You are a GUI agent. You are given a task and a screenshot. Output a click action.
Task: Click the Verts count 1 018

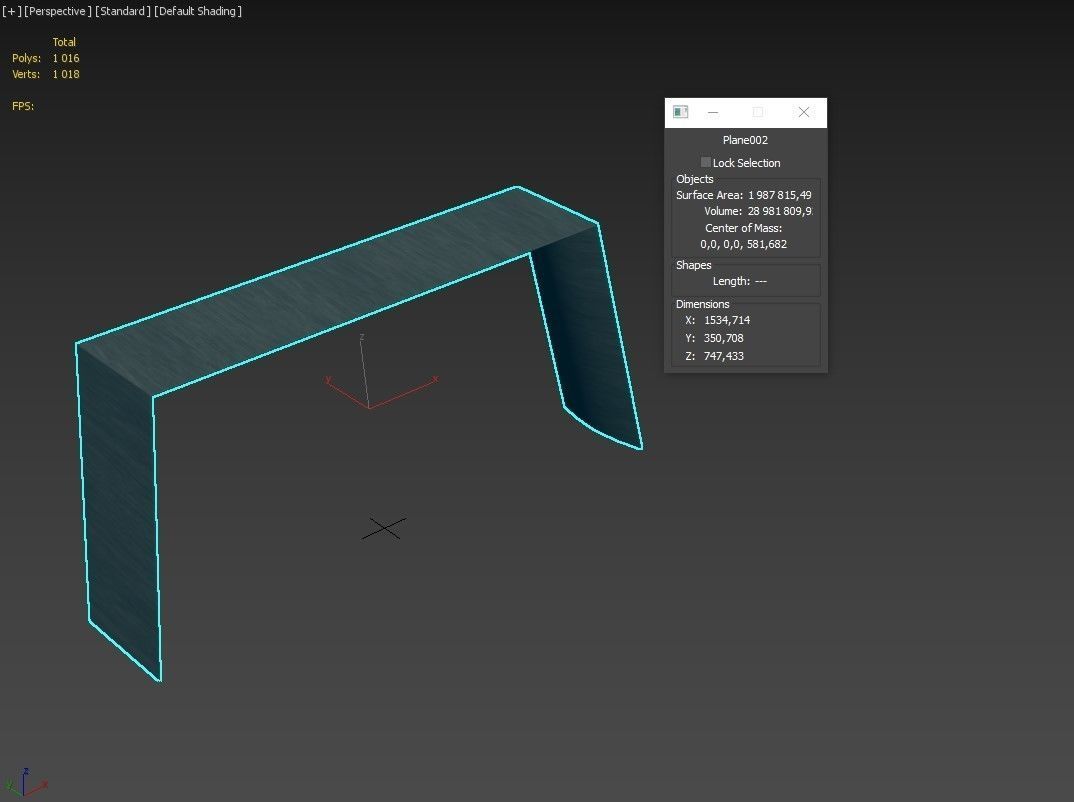tap(66, 74)
